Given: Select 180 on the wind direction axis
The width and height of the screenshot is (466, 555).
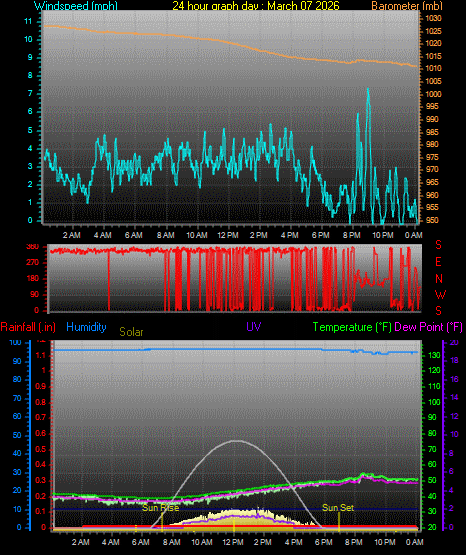Looking at the screenshot, I should [33, 279].
